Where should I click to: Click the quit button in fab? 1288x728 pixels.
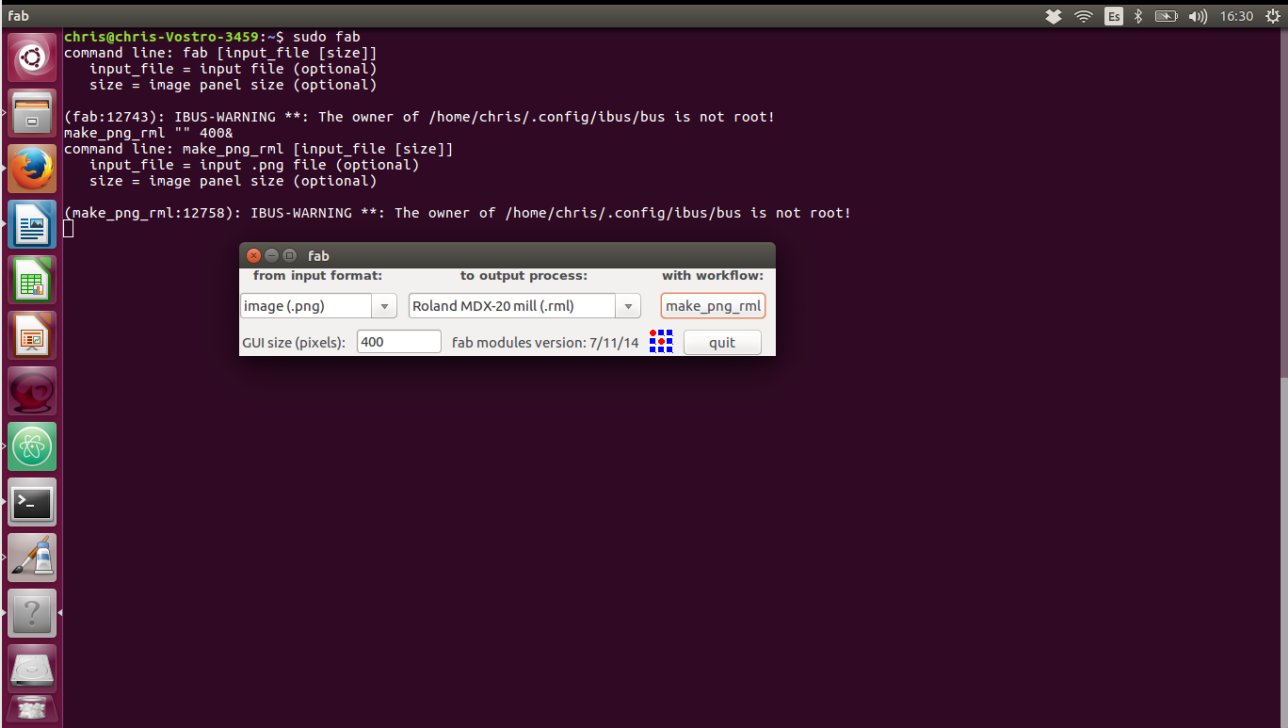pos(722,342)
